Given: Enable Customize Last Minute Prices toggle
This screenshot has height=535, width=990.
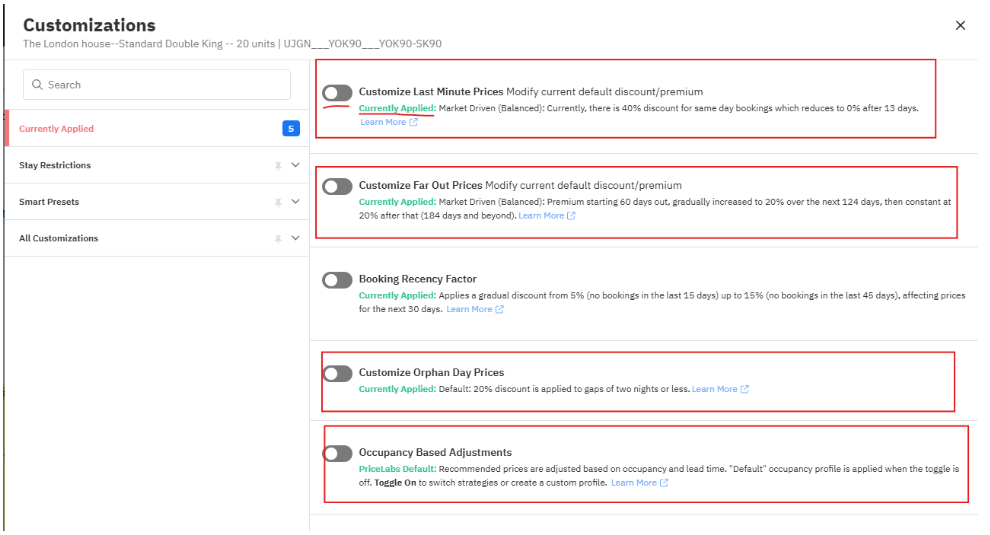Looking at the screenshot, I should coord(337,93).
